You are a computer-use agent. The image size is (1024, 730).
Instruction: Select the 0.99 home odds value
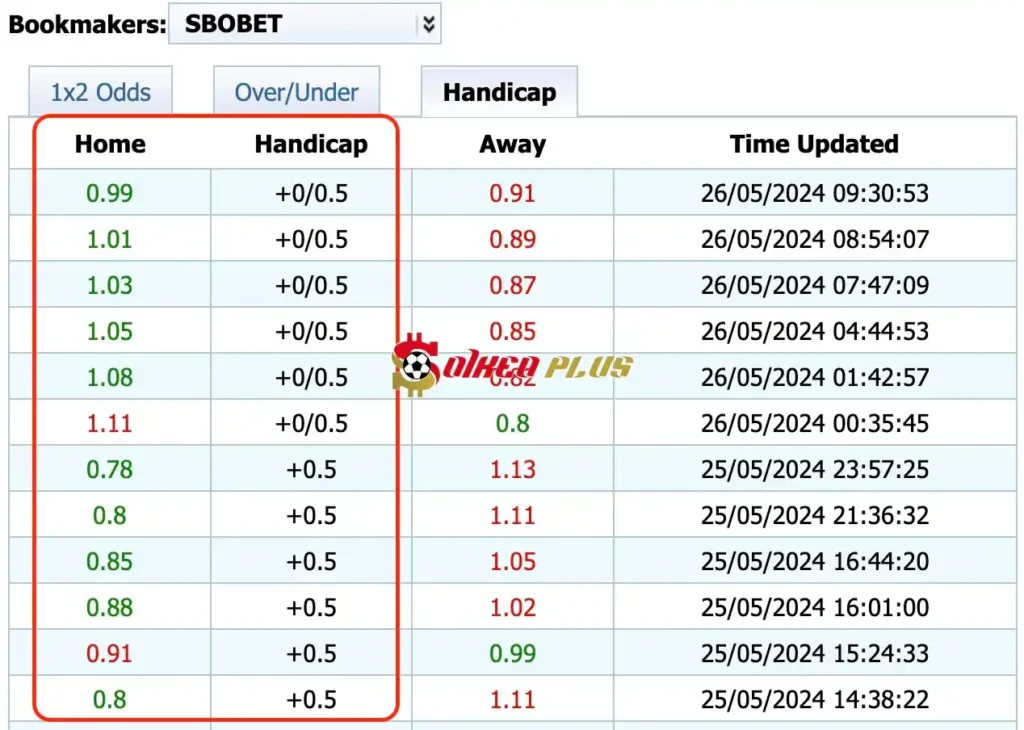110,193
